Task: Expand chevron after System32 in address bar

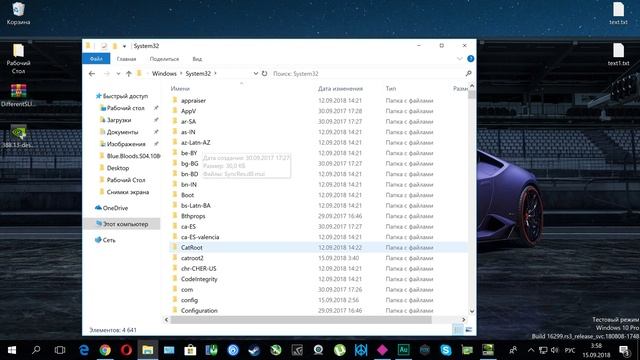Action: point(216,73)
